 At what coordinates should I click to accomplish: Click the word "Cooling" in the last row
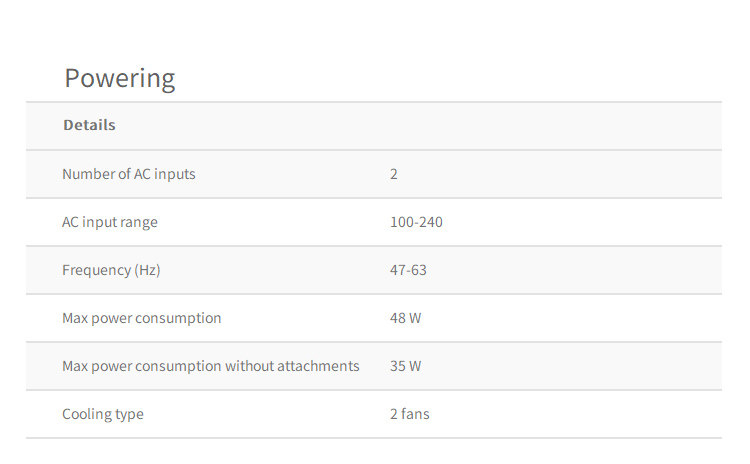[x=88, y=414]
